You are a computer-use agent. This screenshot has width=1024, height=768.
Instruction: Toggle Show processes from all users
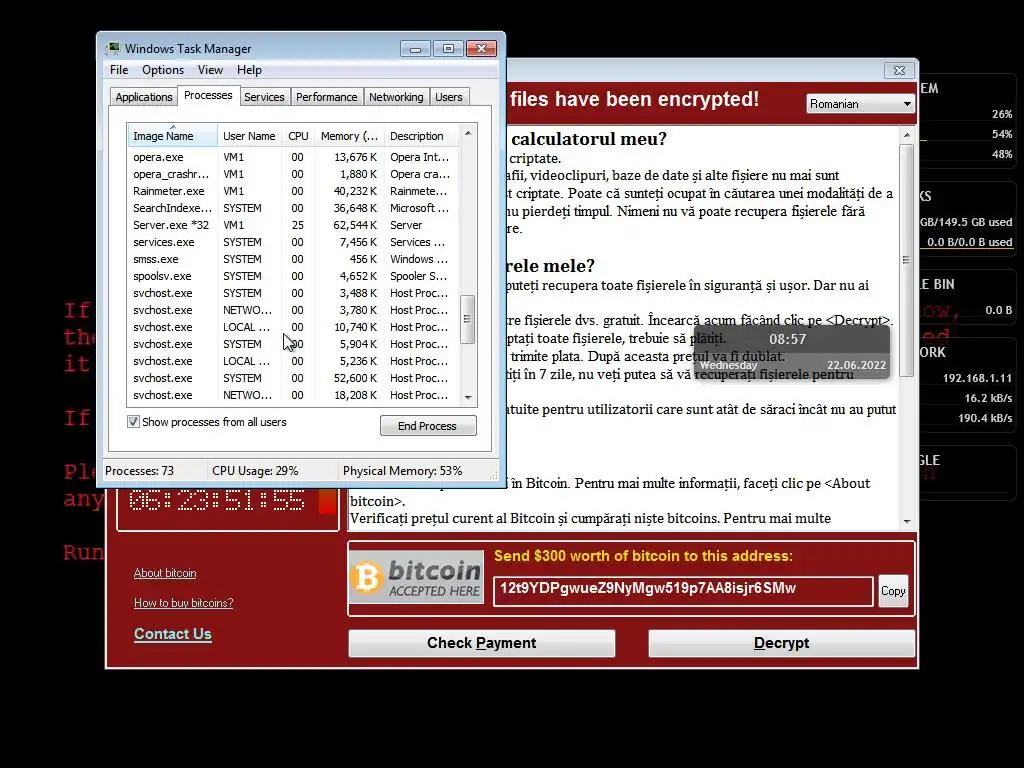133,422
